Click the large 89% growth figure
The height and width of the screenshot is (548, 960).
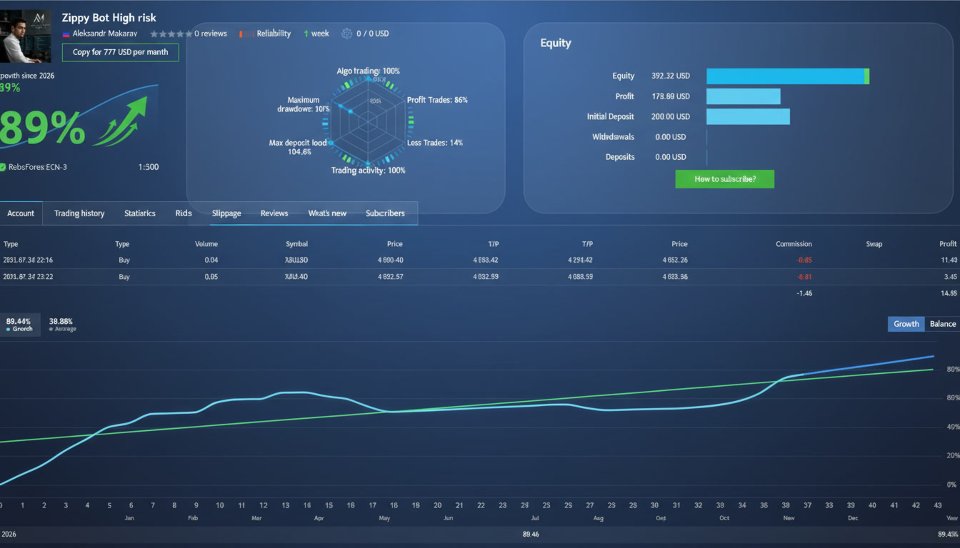42,128
